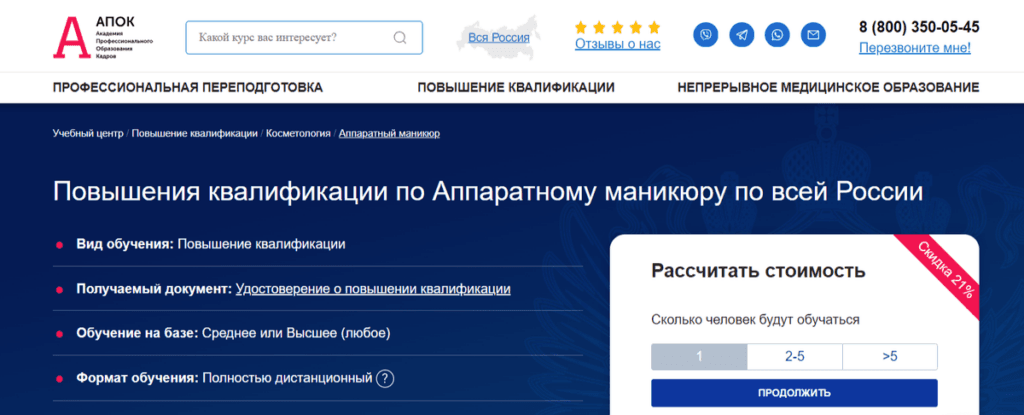1024x415 pixels.
Task: Click the search magnifier icon
Action: (400, 38)
